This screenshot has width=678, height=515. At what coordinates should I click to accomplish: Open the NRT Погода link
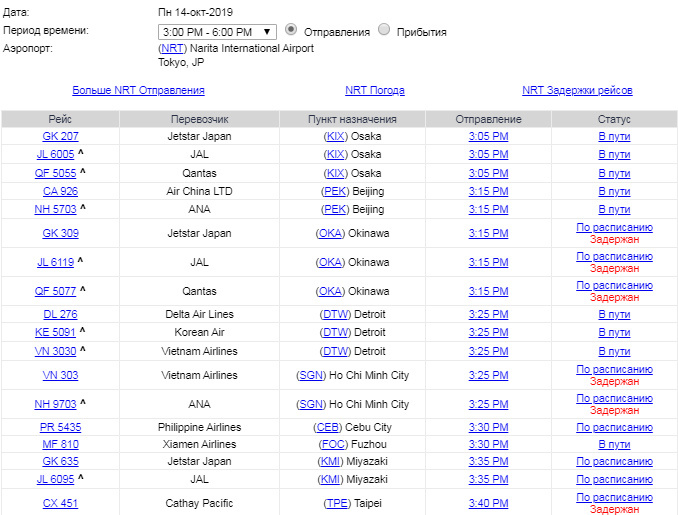pyautogui.click(x=375, y=90)
